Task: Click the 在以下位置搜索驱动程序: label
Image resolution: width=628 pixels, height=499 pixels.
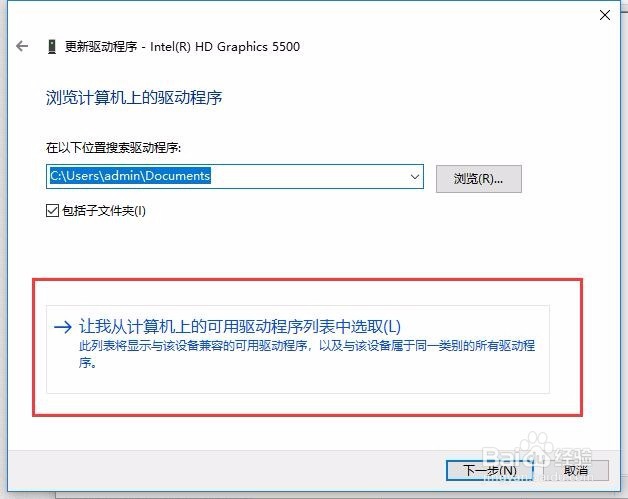Action: point(113,148)
